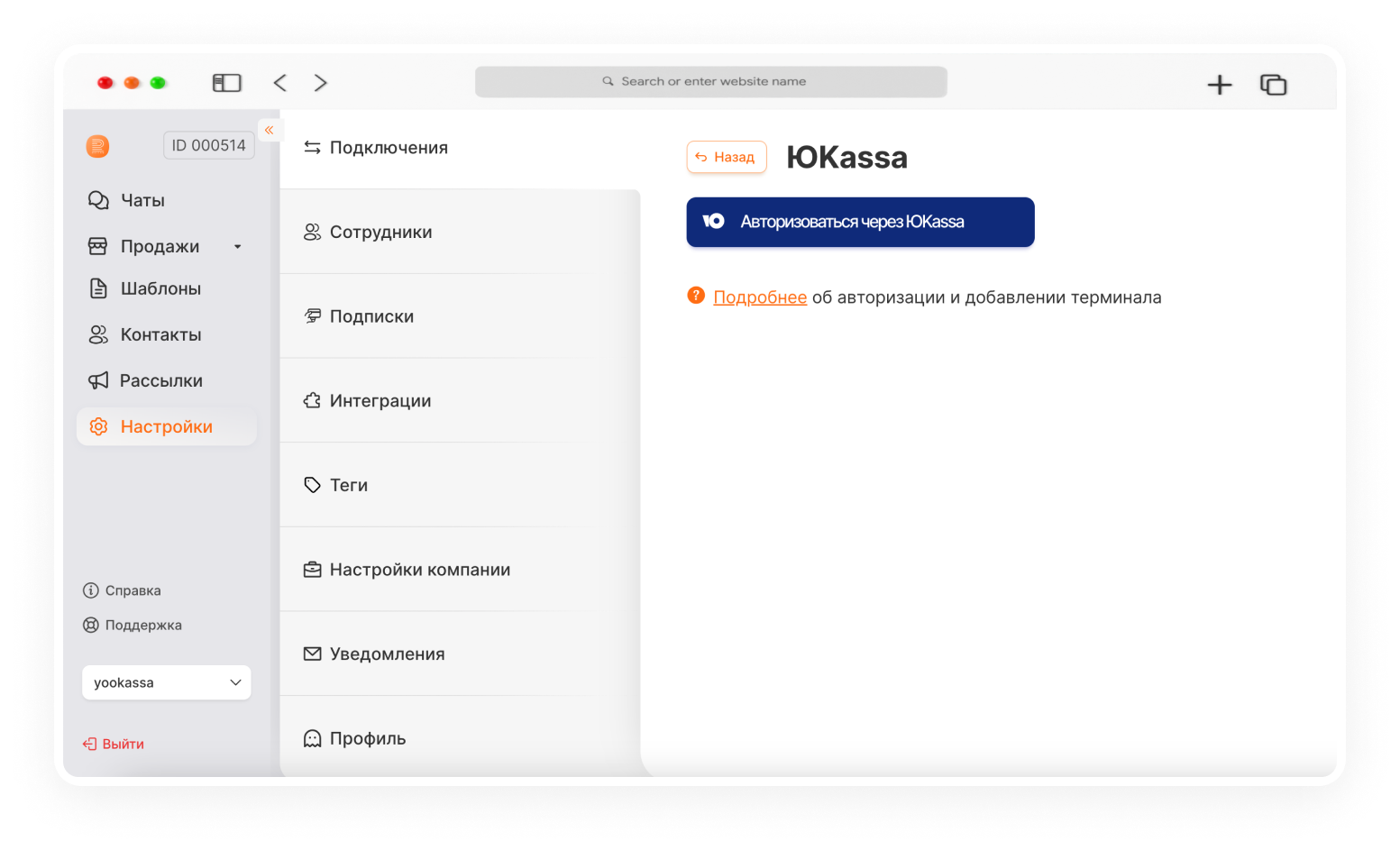The width and height of the screenshot is (1400, 850).
Task: Toggle the browser sidebar icon
Action: [226, 83]
